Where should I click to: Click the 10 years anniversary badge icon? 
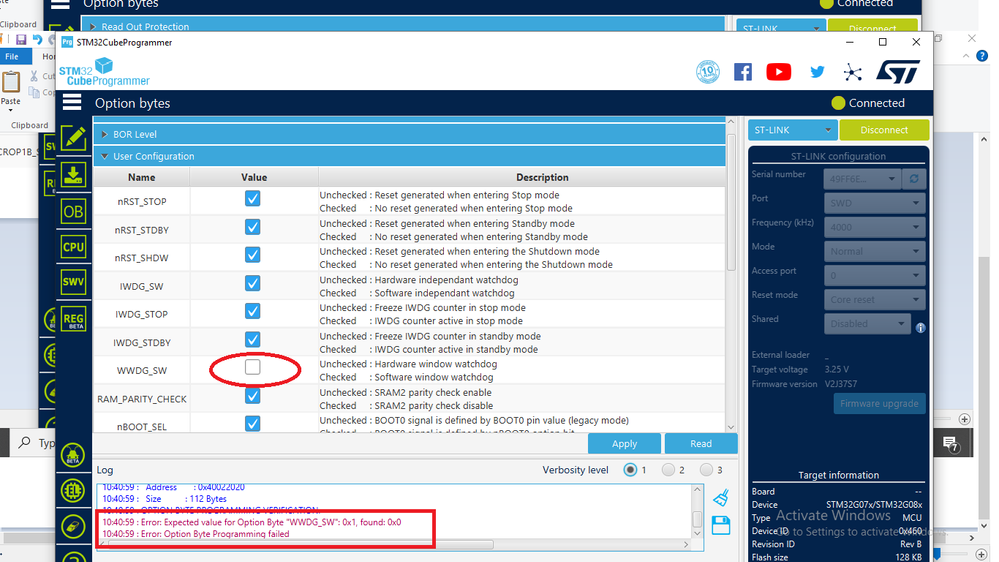point(708,71)
